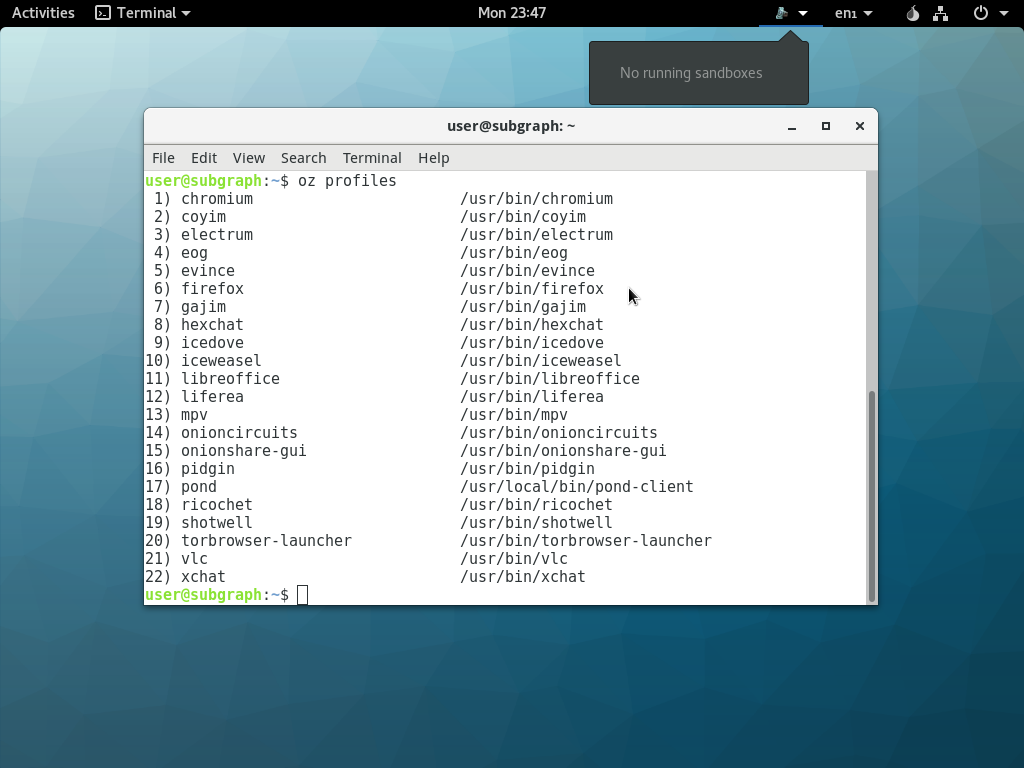The height and width of the screenshot is (768, 1024).
Task: Click the path /usr/bin/libreoffice
Action: coord(550,379)
